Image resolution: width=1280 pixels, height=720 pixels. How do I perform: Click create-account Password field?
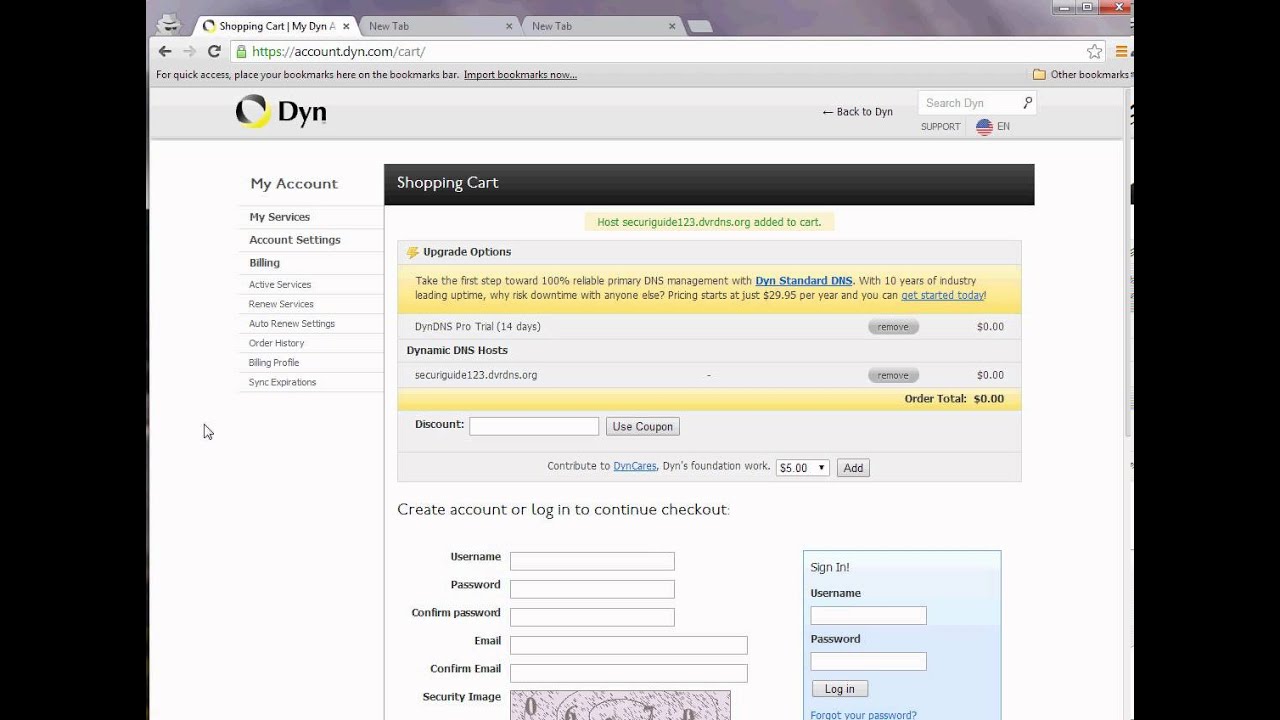(592, 589)
